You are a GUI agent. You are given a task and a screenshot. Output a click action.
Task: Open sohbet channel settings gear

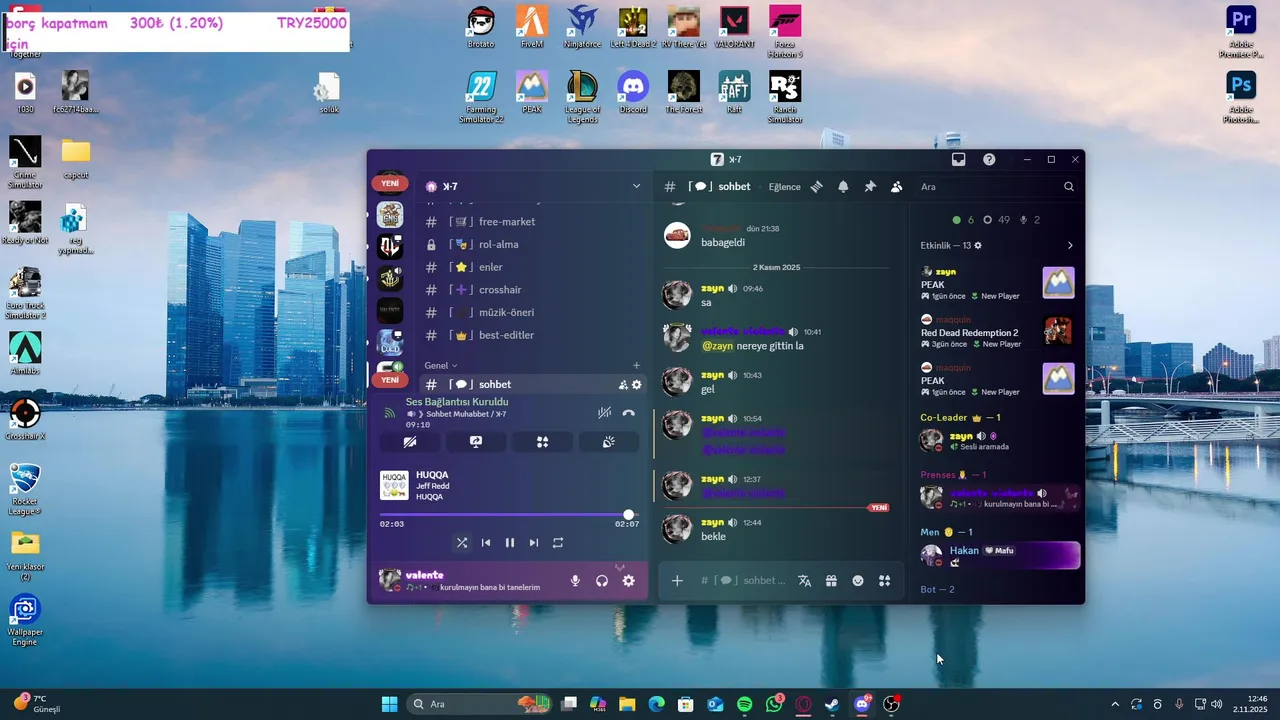(637, 385)
